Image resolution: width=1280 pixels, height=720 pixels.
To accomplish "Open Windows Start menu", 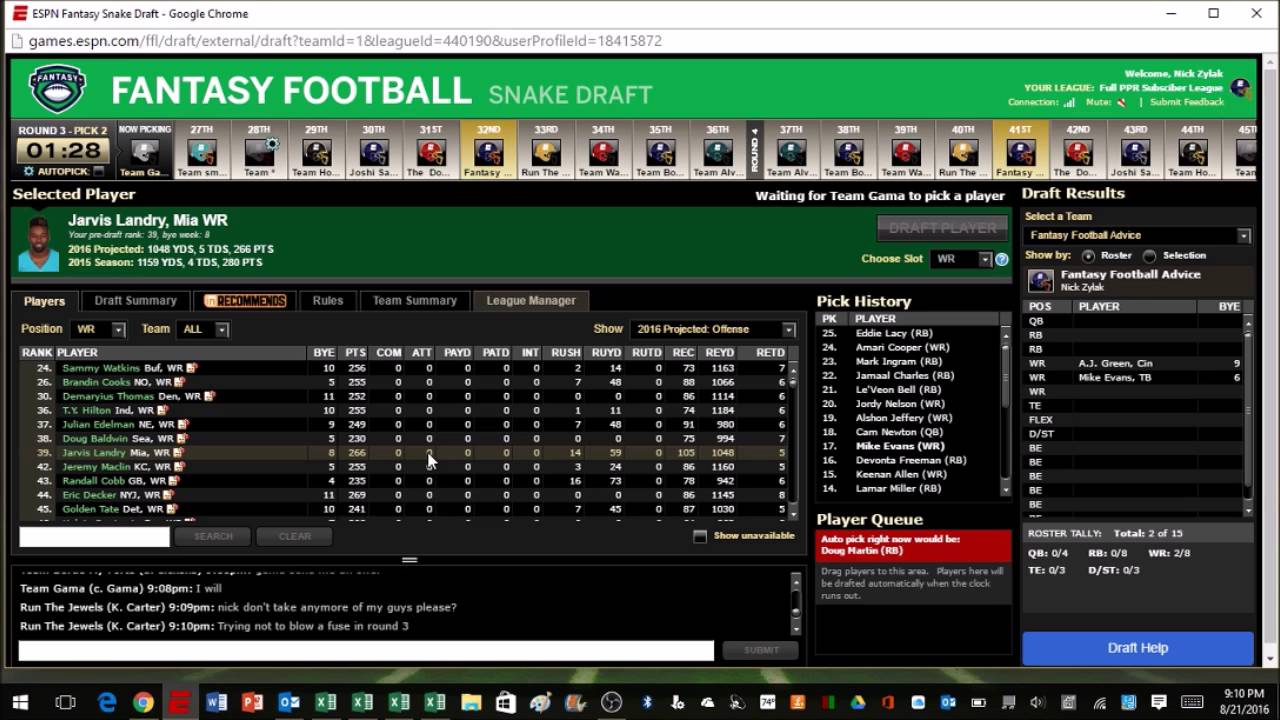I will [20, 703].
